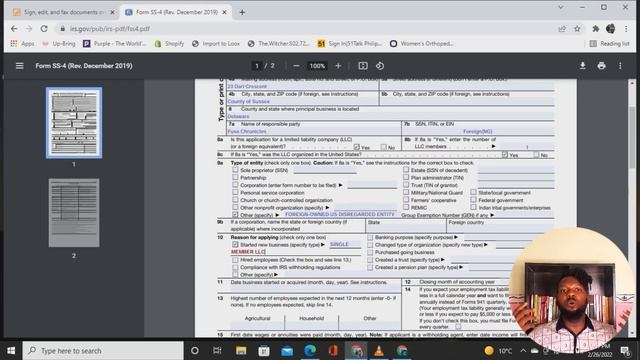Viewport: 640px width, 360px height.
Task: Check the Church or church-controlled organization box
Action: click(x=235, y=200)
